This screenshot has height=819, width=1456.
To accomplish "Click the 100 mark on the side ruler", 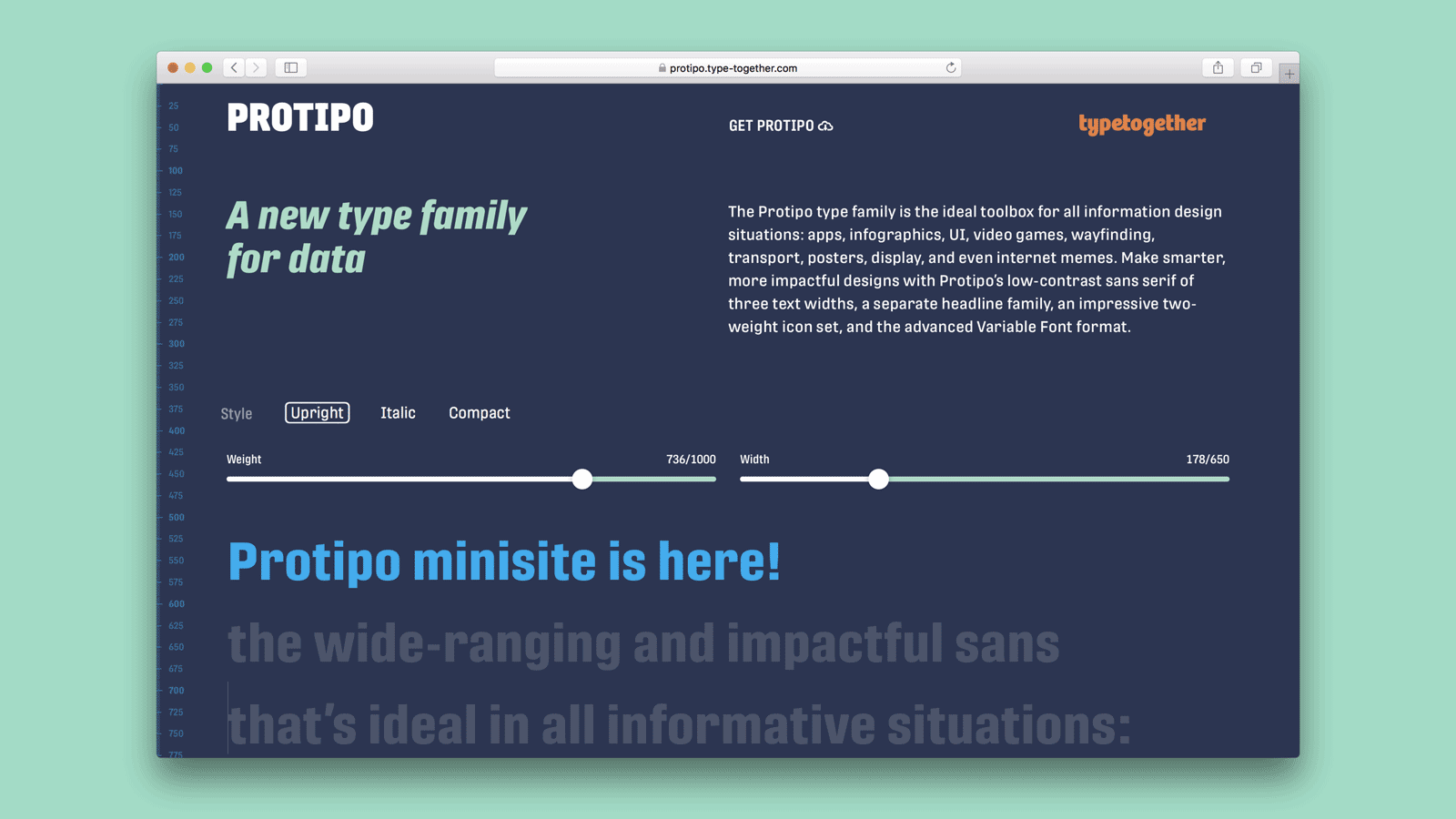I will (176, 170).
